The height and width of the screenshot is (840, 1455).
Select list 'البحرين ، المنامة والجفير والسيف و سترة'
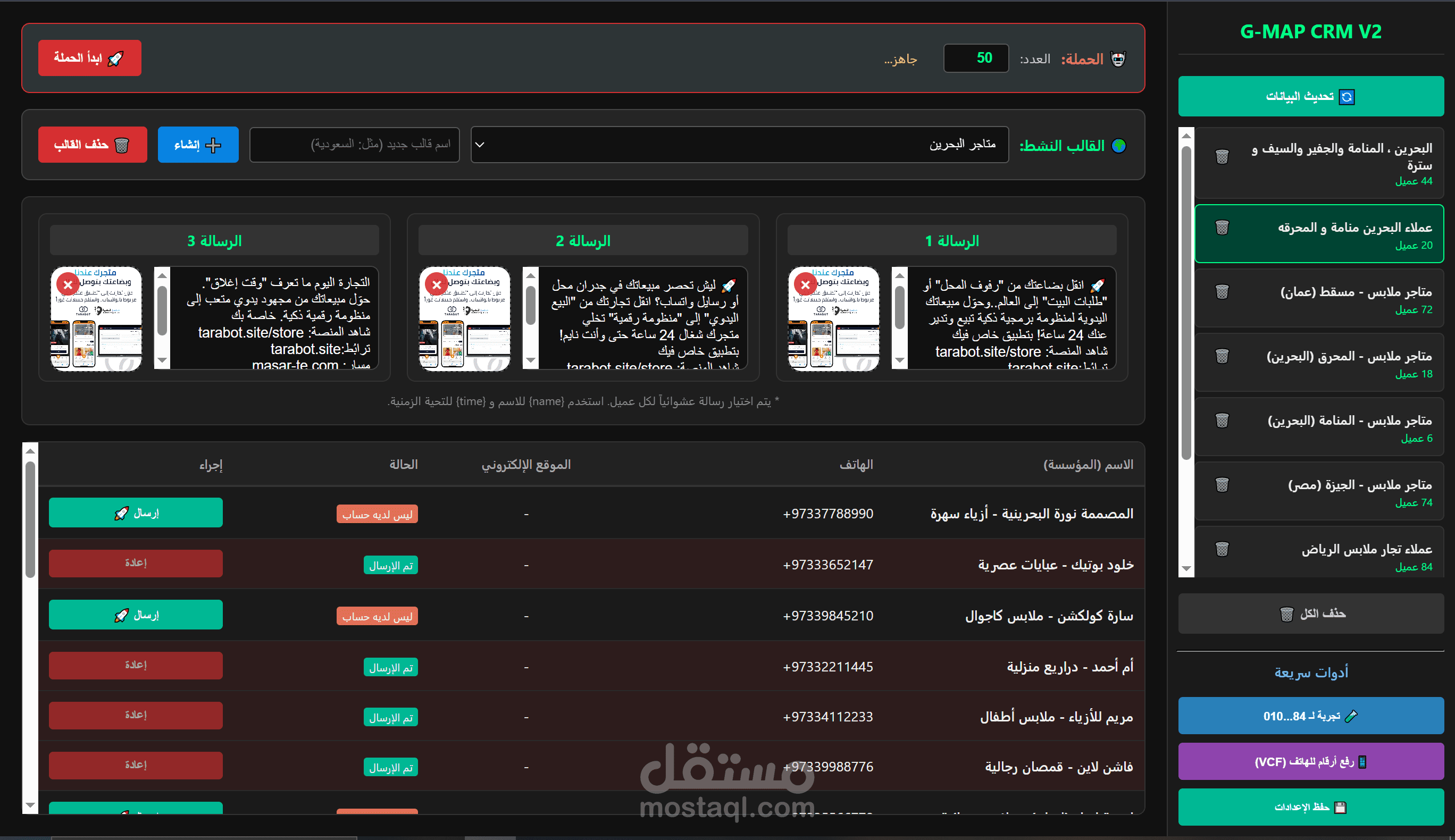click(1319, 163)
